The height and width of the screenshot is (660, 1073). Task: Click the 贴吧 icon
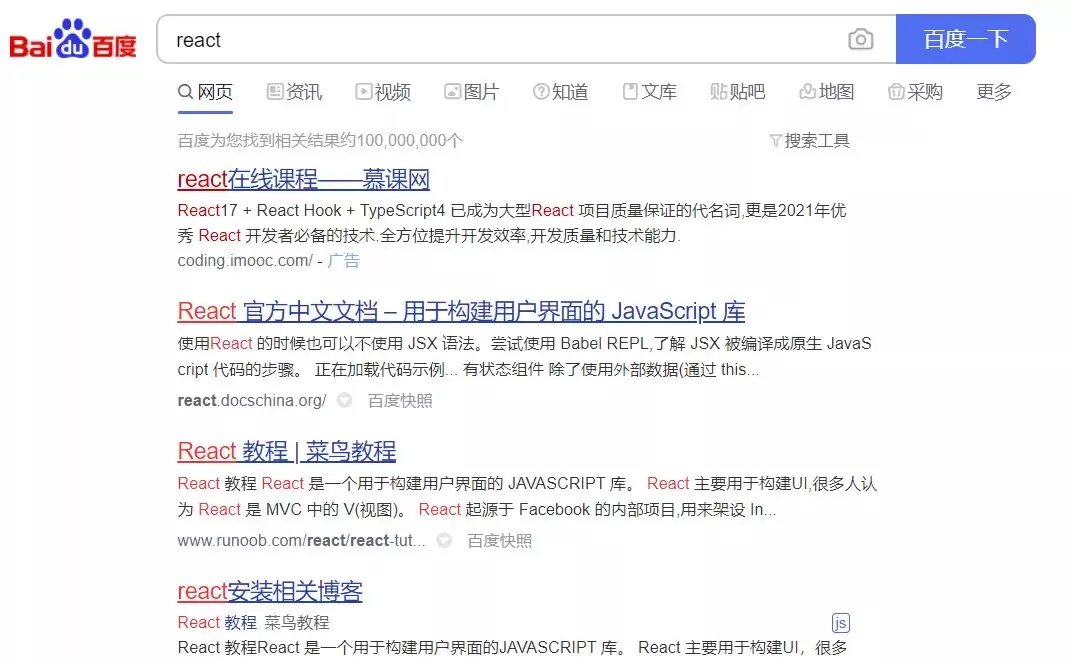[719, 91]
